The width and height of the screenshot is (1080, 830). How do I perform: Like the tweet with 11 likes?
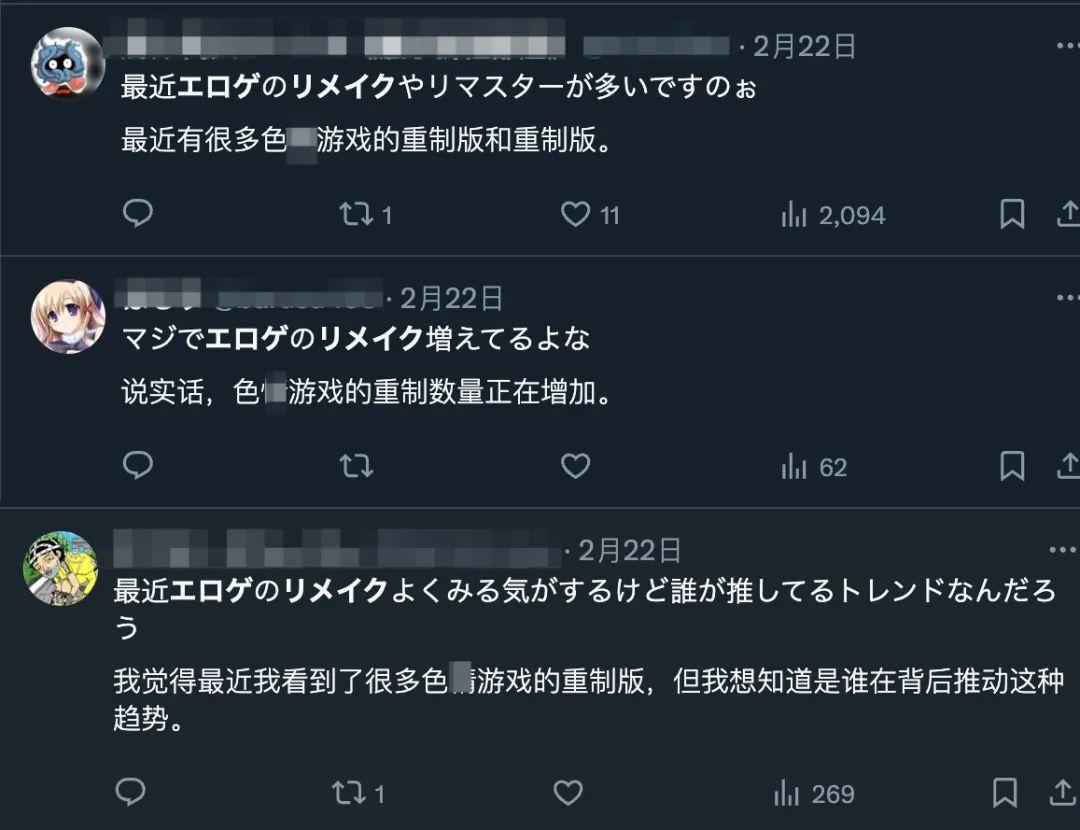[x=575, y=214]
